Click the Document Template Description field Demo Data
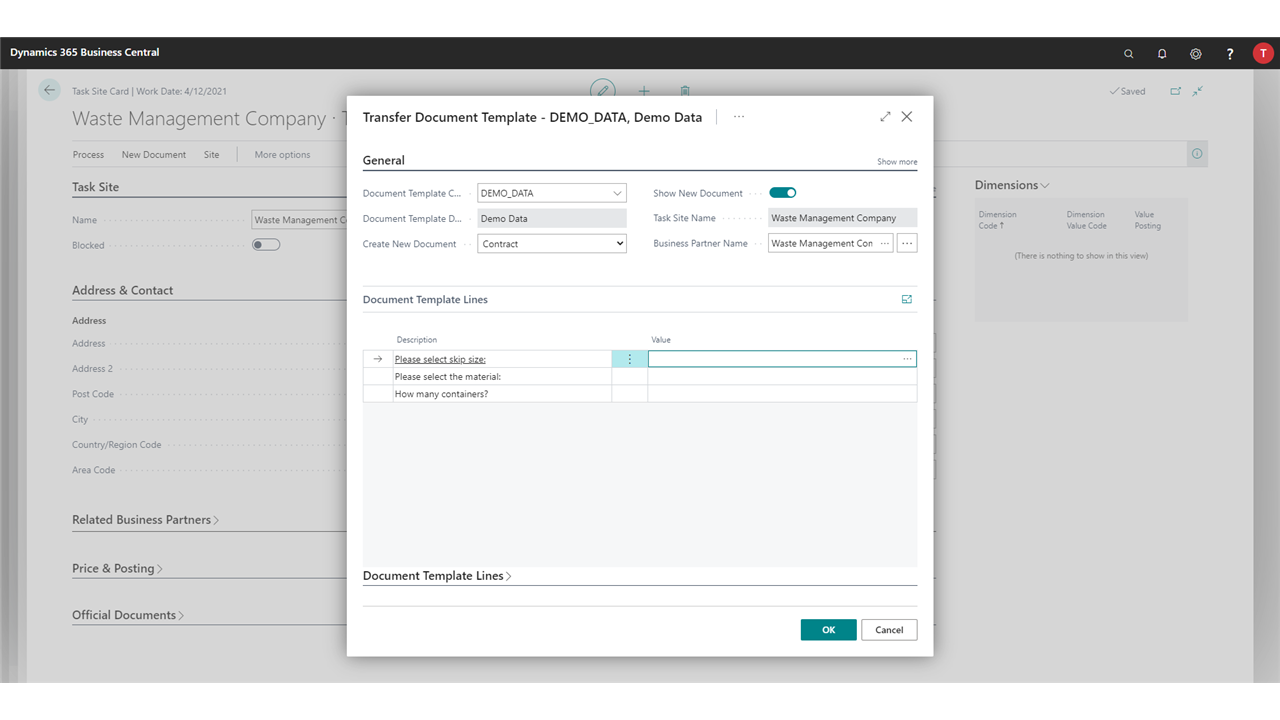The height and width of the screenshot is (720, 1280). pyautogui.click(x=552, y=218)
